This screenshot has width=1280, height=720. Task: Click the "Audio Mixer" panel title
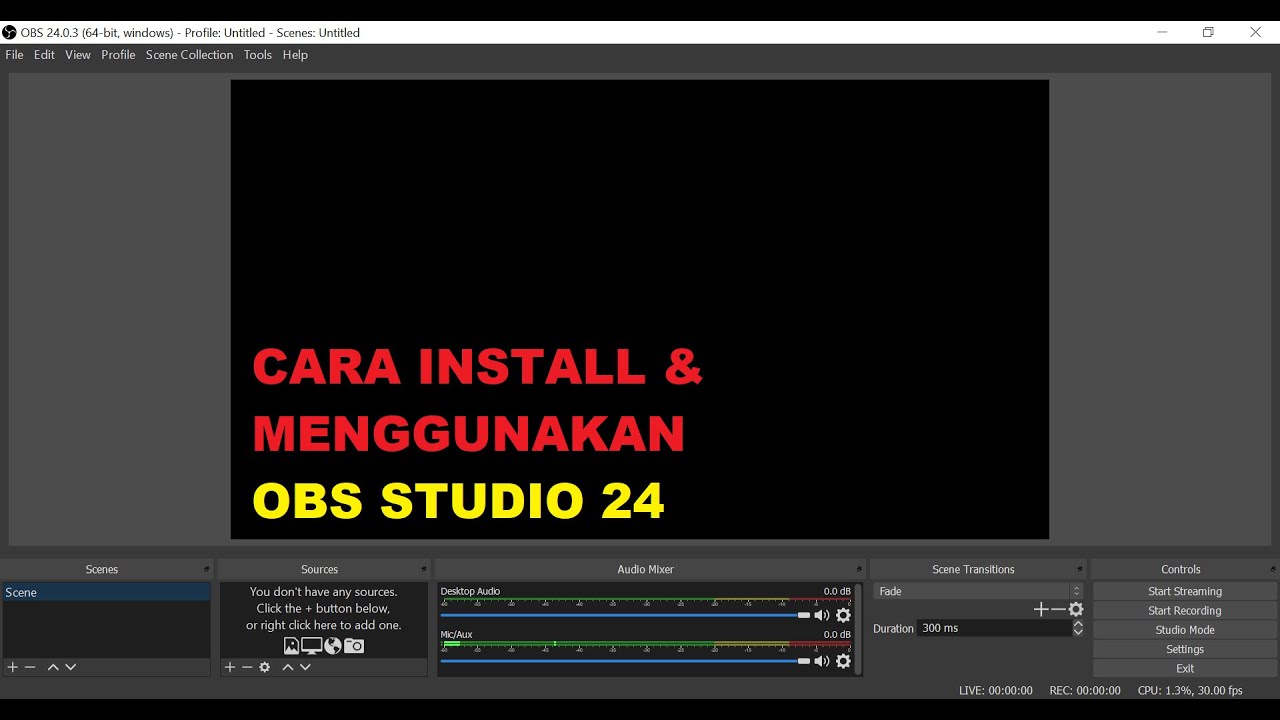(646, 569)
